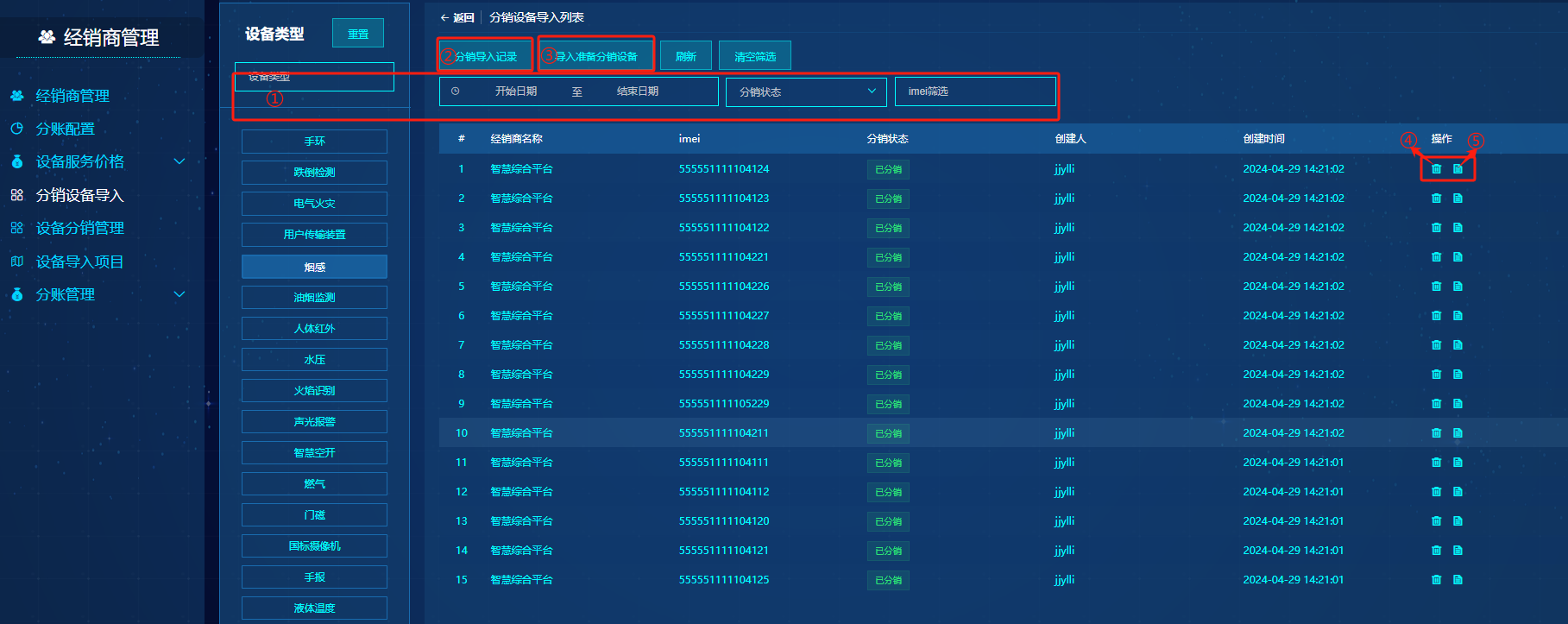The height and width of the screenshot is (624, 1568).
Task: Choose the 水压 device type
Action: point(314,360)
